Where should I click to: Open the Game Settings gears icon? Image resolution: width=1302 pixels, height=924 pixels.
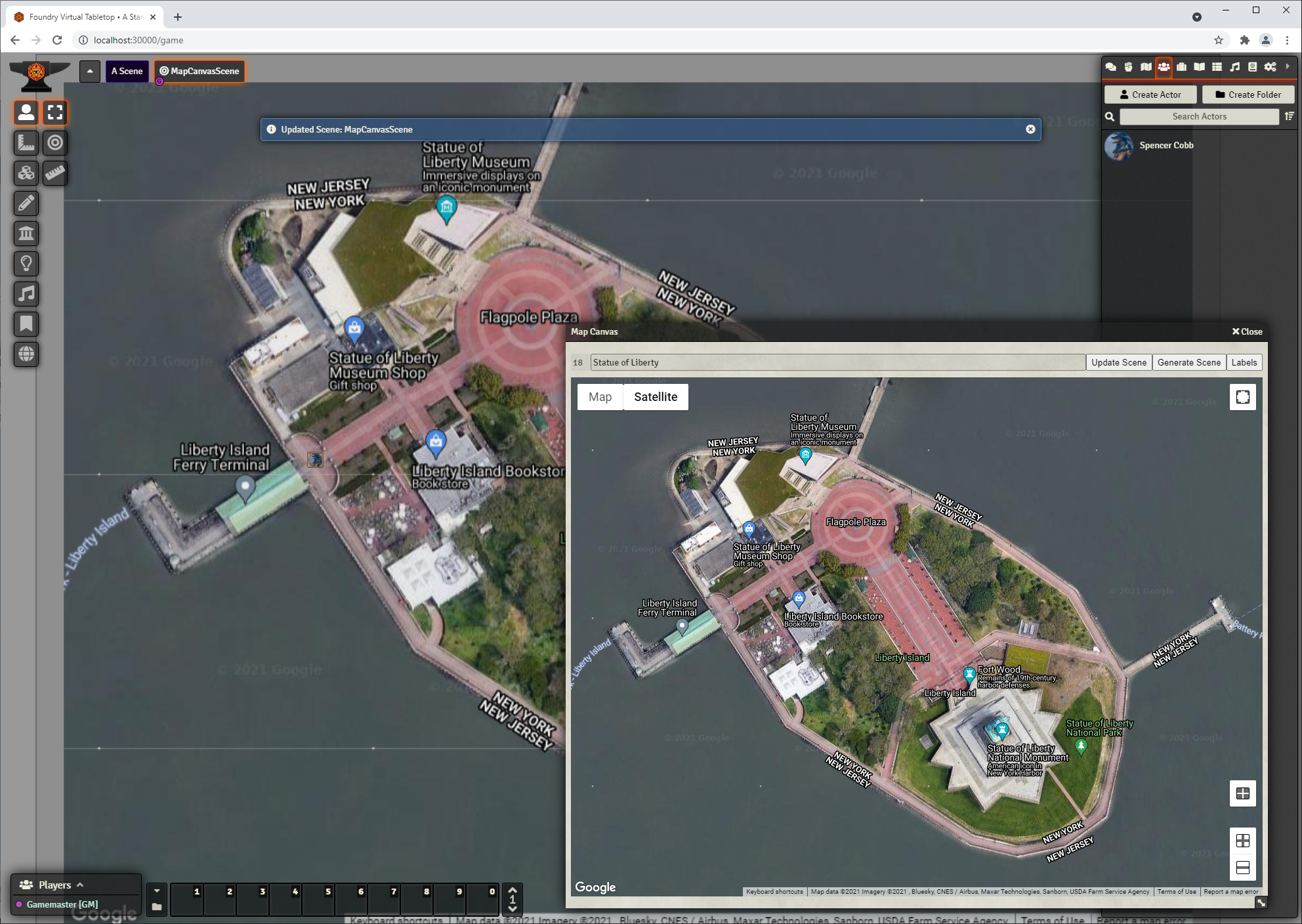1270,66
